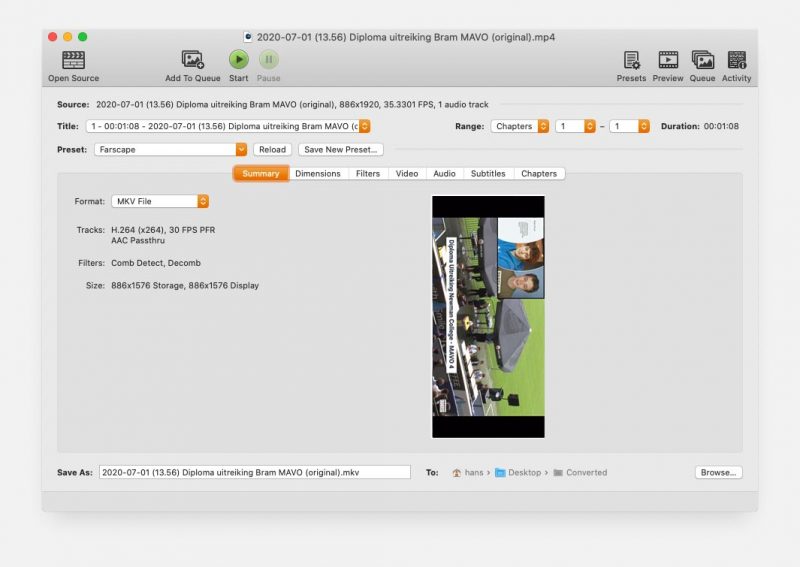
Task: Click the Browse... destination button
Action: [x=718, y=472]
